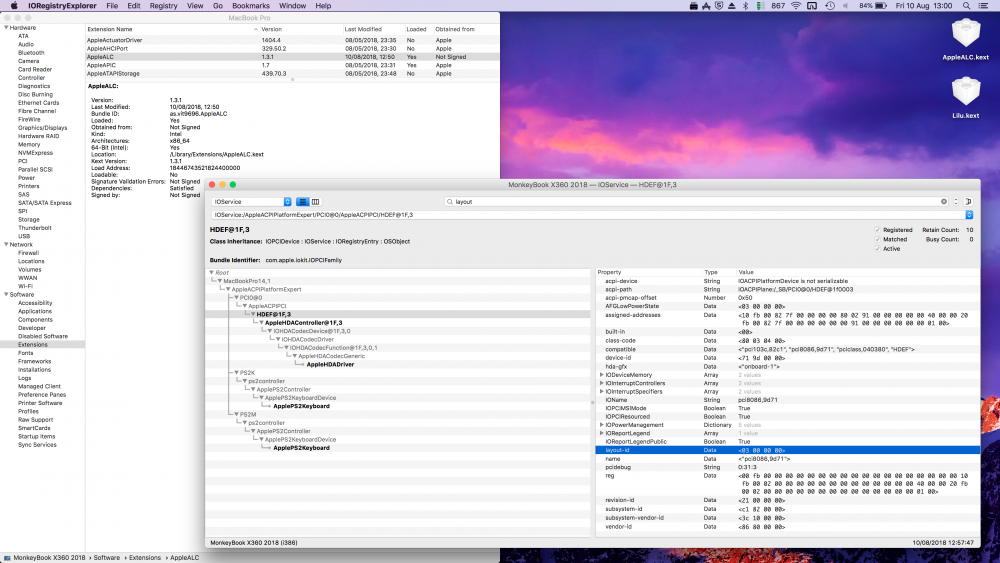1000x563 pixels.
Task: Click the AirPlay display icon
Action: pyautogui.click(x=812, y=6)
